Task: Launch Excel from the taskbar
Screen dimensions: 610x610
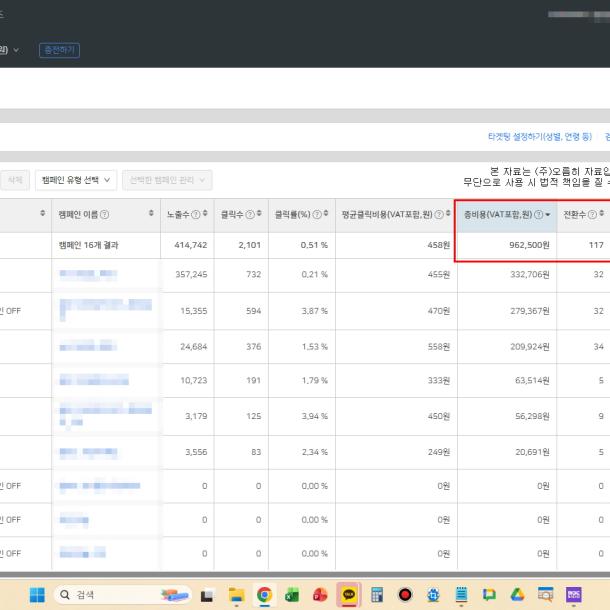Action: pos(292,594)
